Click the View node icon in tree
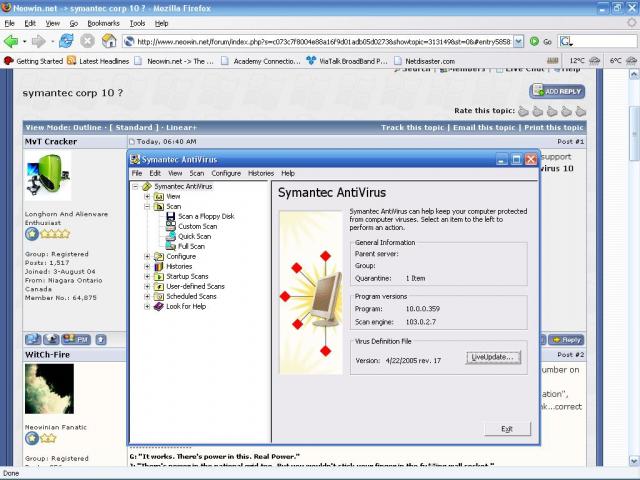The image size is (640, 480). pos(158,197)
